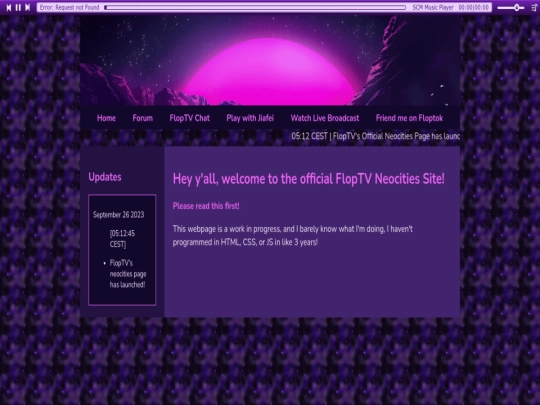Open FlopTV Chat page
The height and width of the screenshot is (405, 540).
tap(189, 118)
